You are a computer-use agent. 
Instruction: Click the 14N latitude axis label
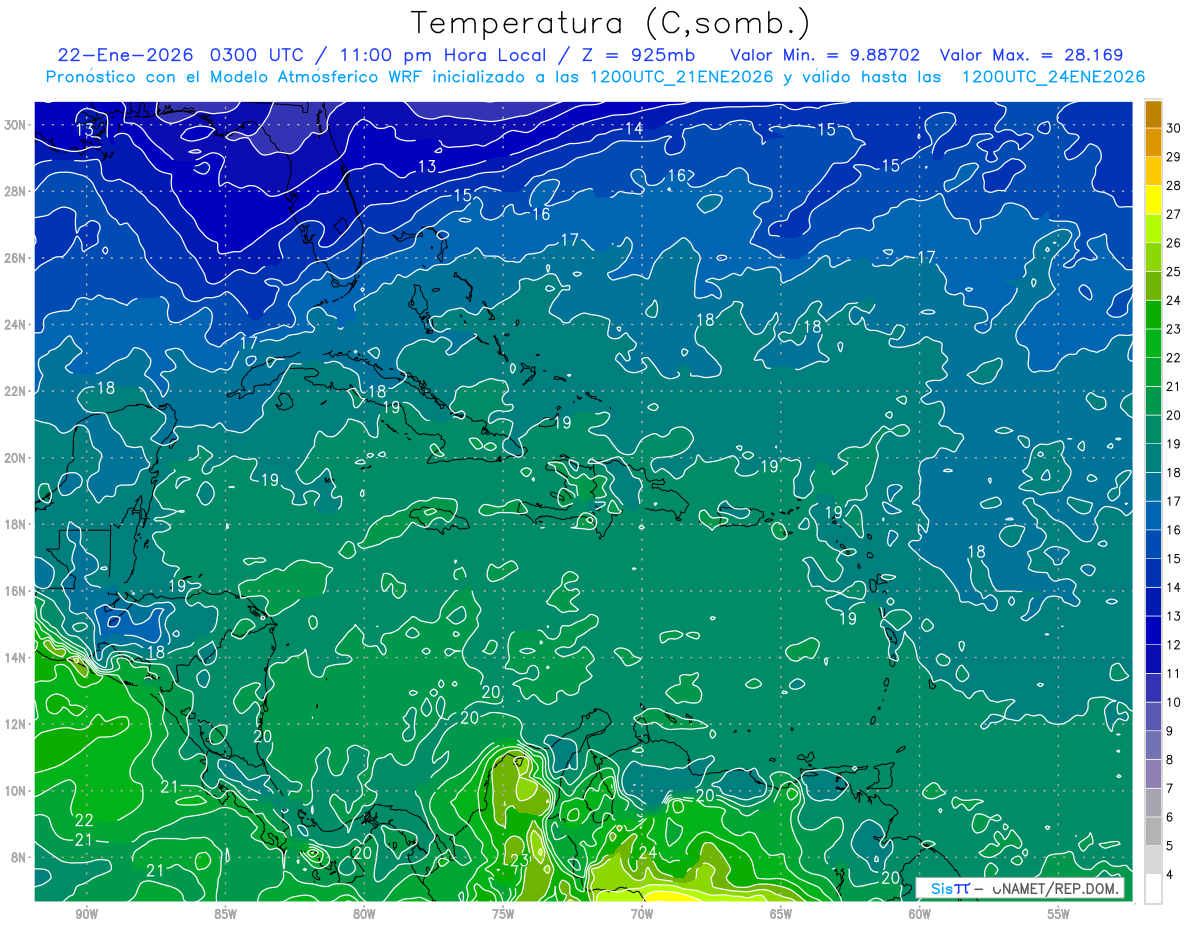[16, 658]
